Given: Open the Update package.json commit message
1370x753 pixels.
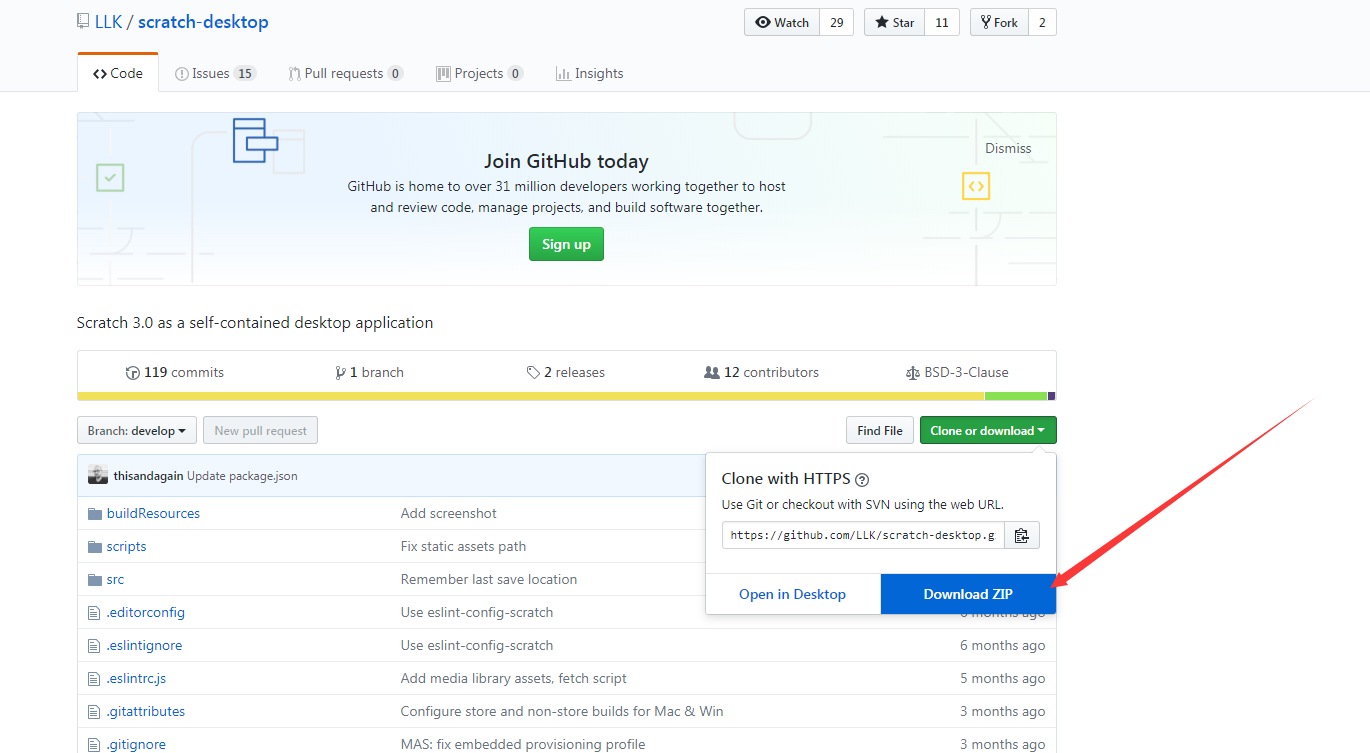Looking at the screenshot, I should (242, 476).
